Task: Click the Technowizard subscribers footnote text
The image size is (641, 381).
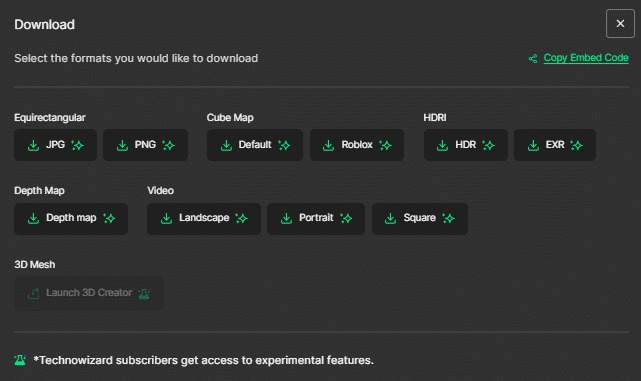Action: (x=204, y=361)
